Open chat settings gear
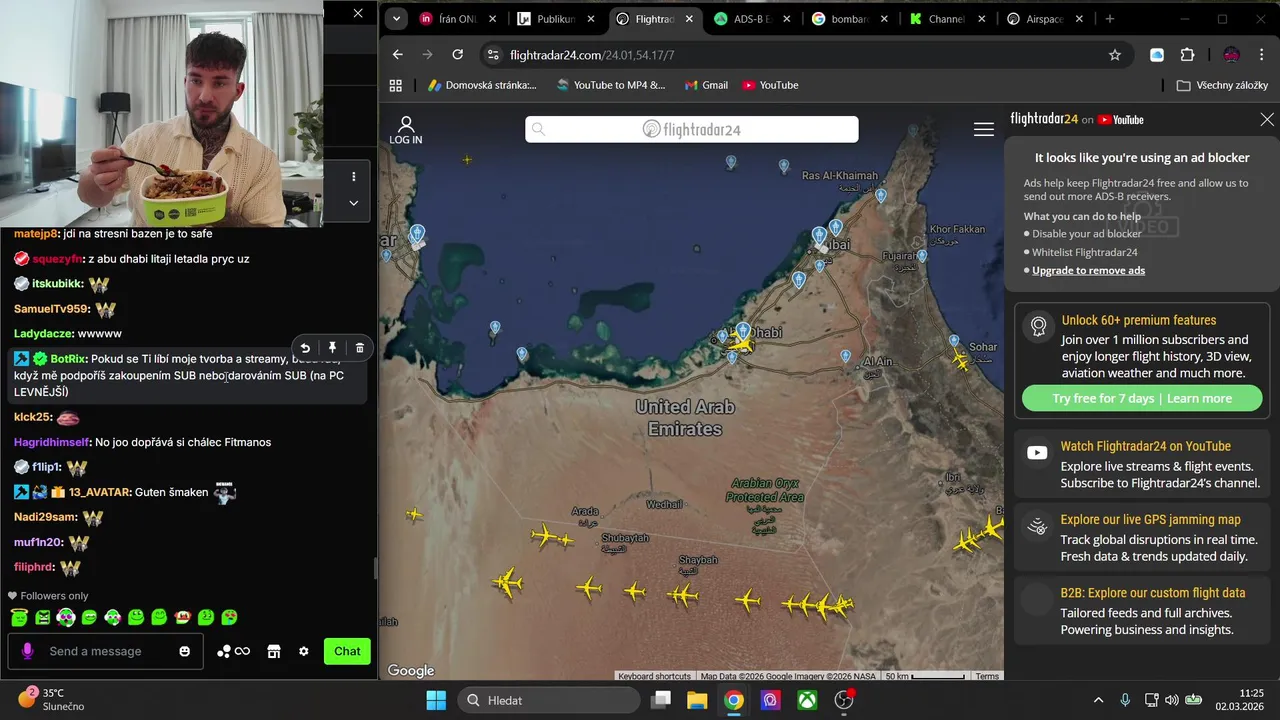The width and height of the screenshot is (1280, 720). pyautogui.click(x=304, y=651)
